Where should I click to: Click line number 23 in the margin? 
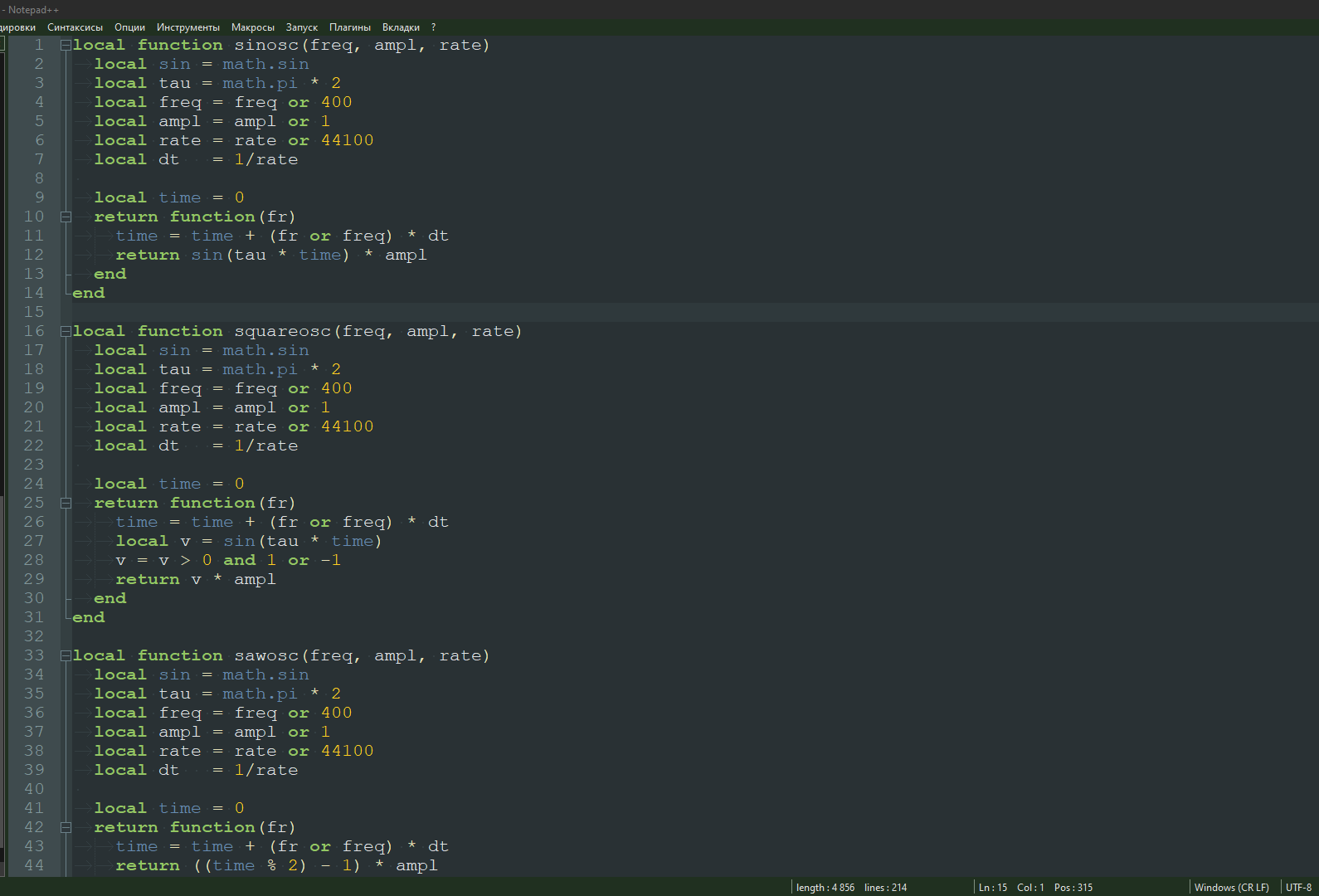click(x=34, y=465)
